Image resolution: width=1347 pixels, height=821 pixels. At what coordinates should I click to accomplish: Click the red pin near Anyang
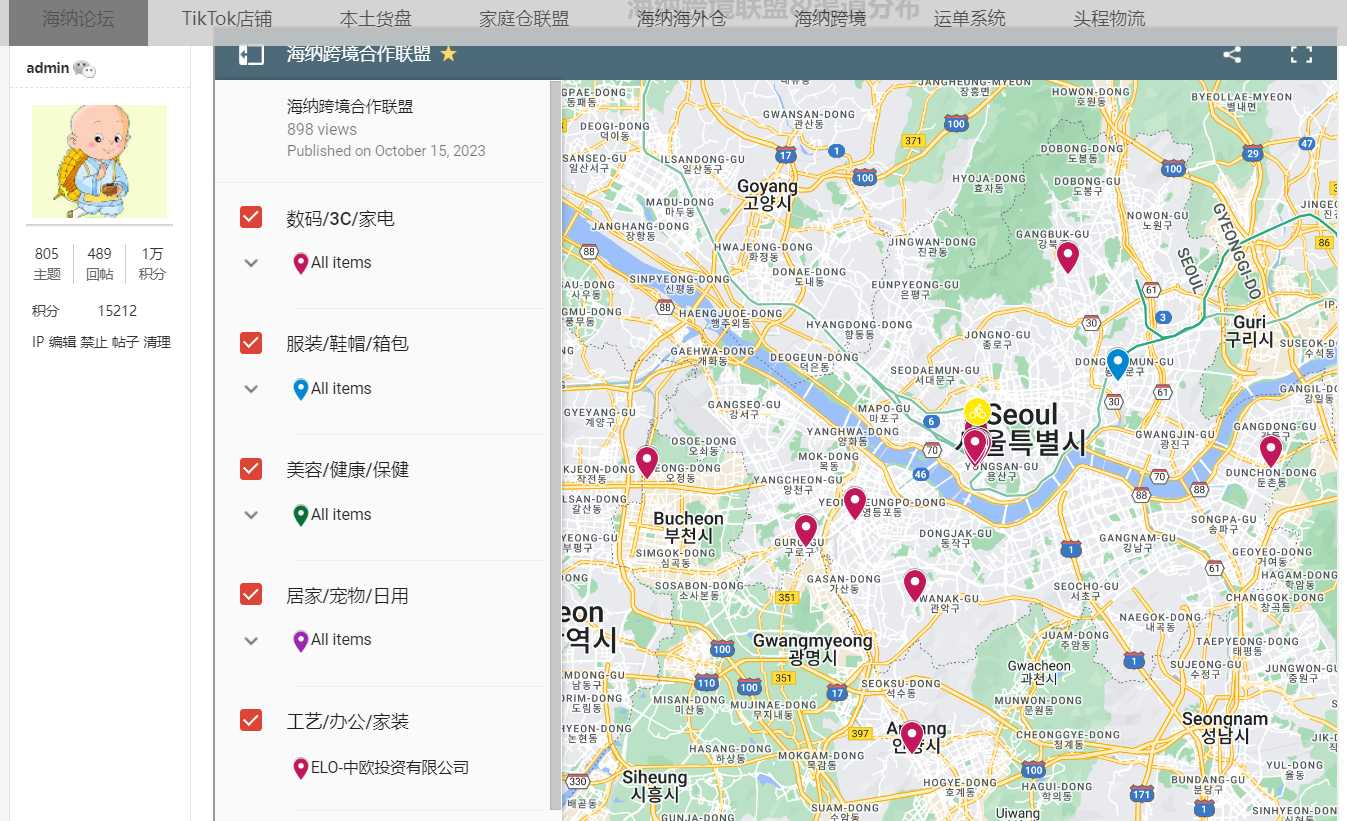911,737
